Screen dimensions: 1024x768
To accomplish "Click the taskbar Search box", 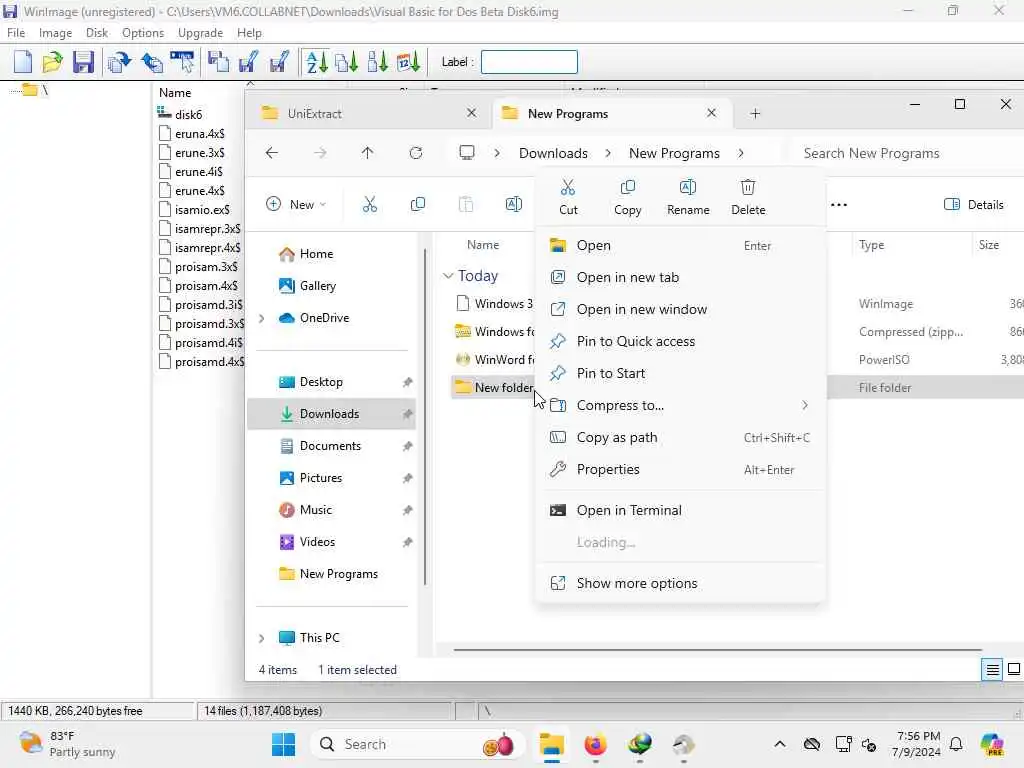I will coord(418,744).
